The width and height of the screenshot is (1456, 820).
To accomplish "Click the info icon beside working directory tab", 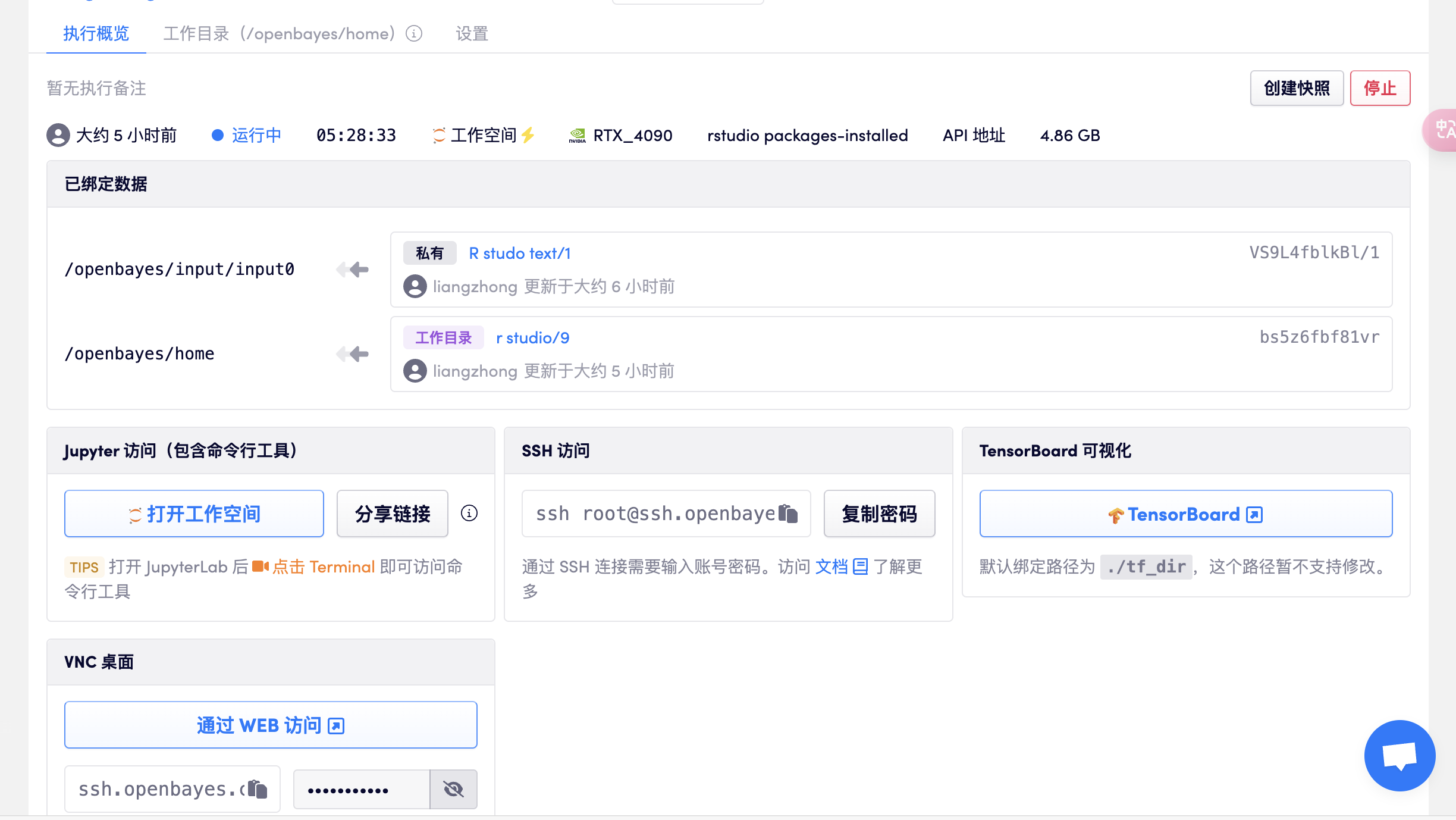I will click(414, 33).
